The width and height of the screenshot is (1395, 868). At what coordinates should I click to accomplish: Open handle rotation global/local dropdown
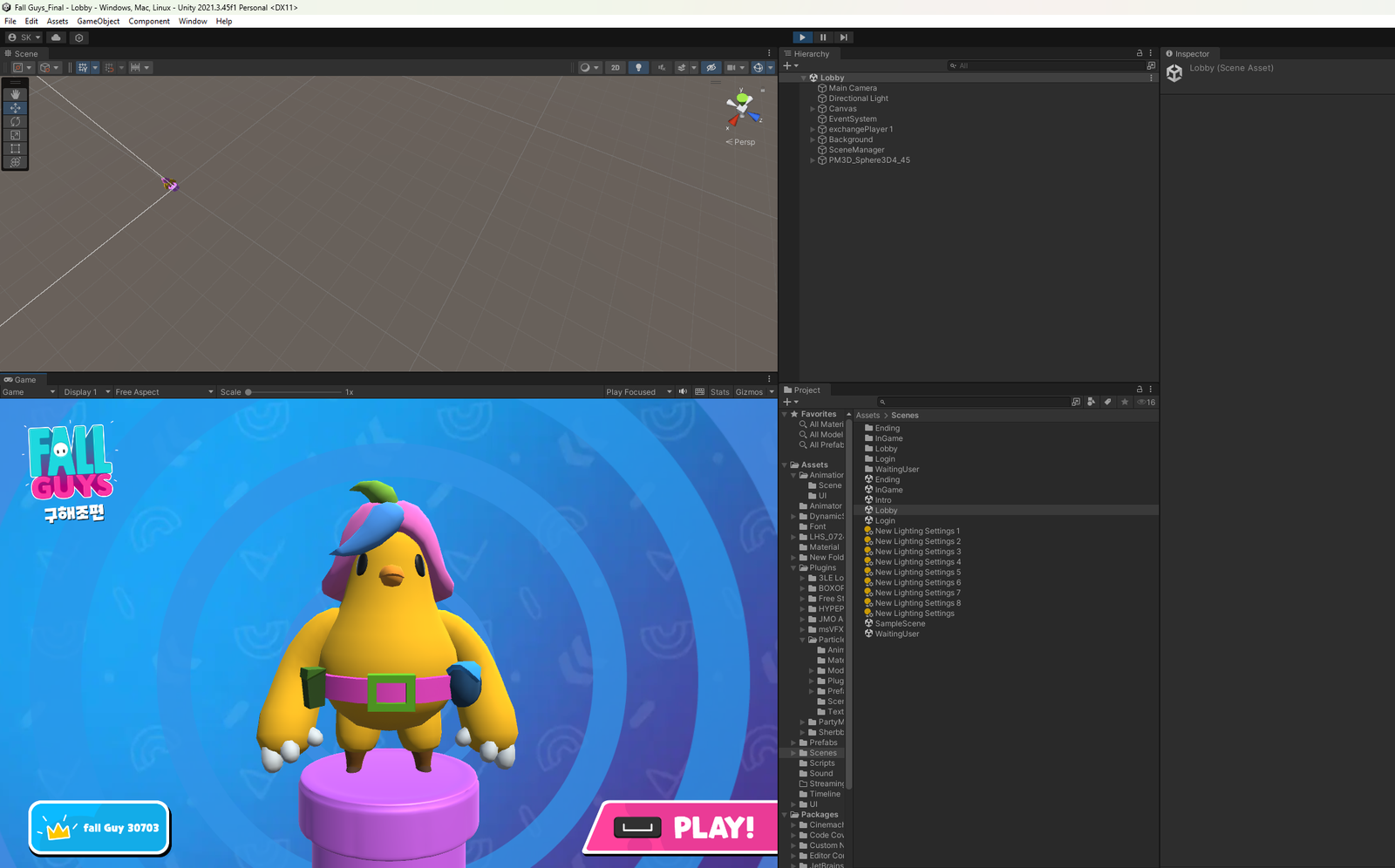tap(50, 67)
